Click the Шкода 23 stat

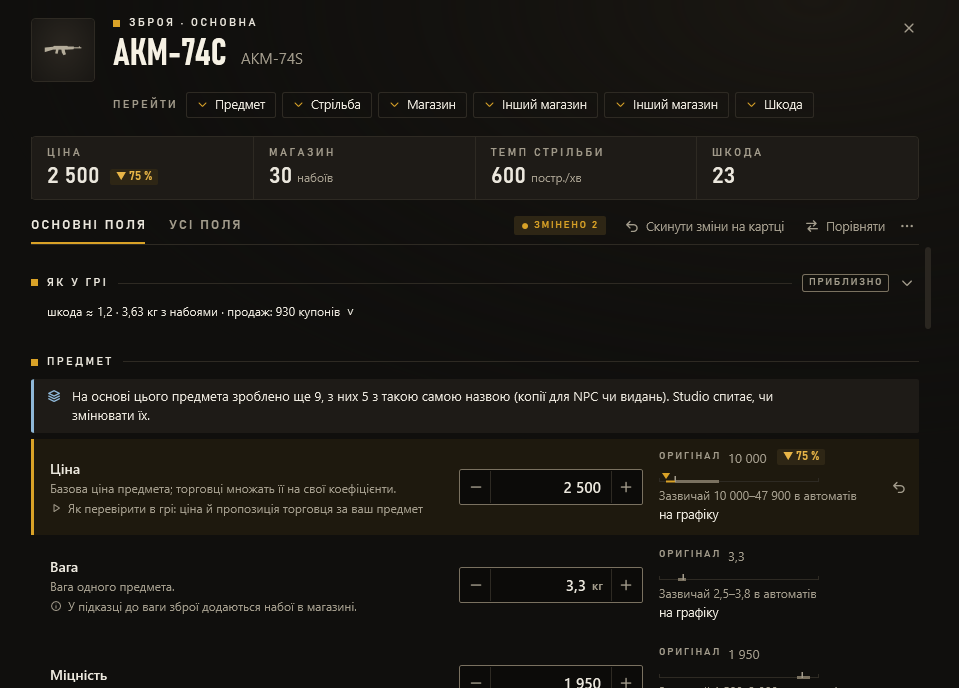tap(807, 168)
